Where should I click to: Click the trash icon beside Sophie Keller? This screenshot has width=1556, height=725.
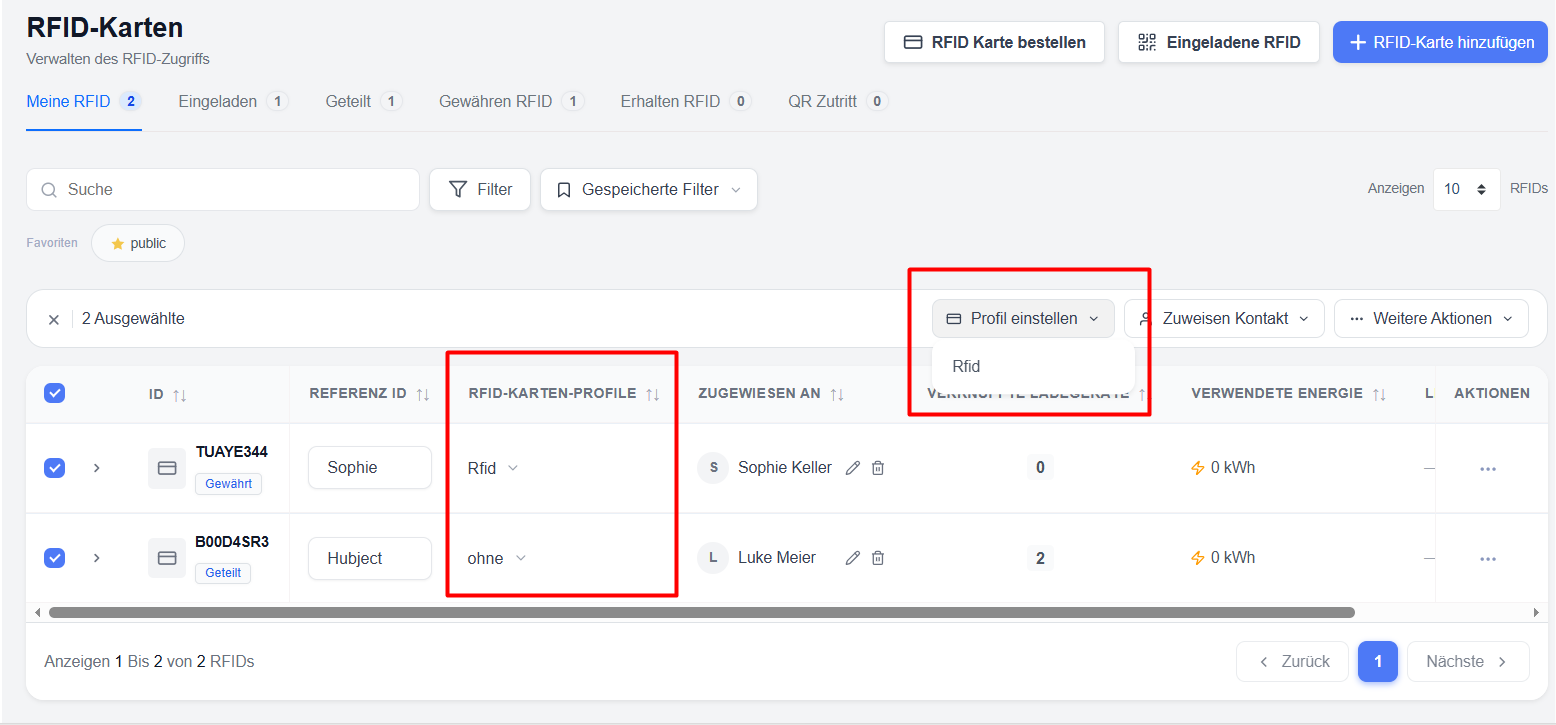878,468
